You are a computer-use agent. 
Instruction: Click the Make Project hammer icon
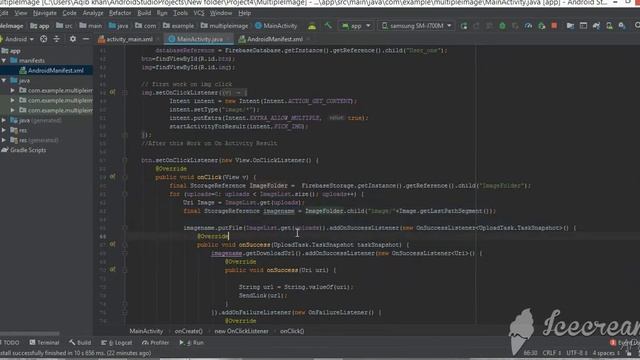tap(328, 26)
